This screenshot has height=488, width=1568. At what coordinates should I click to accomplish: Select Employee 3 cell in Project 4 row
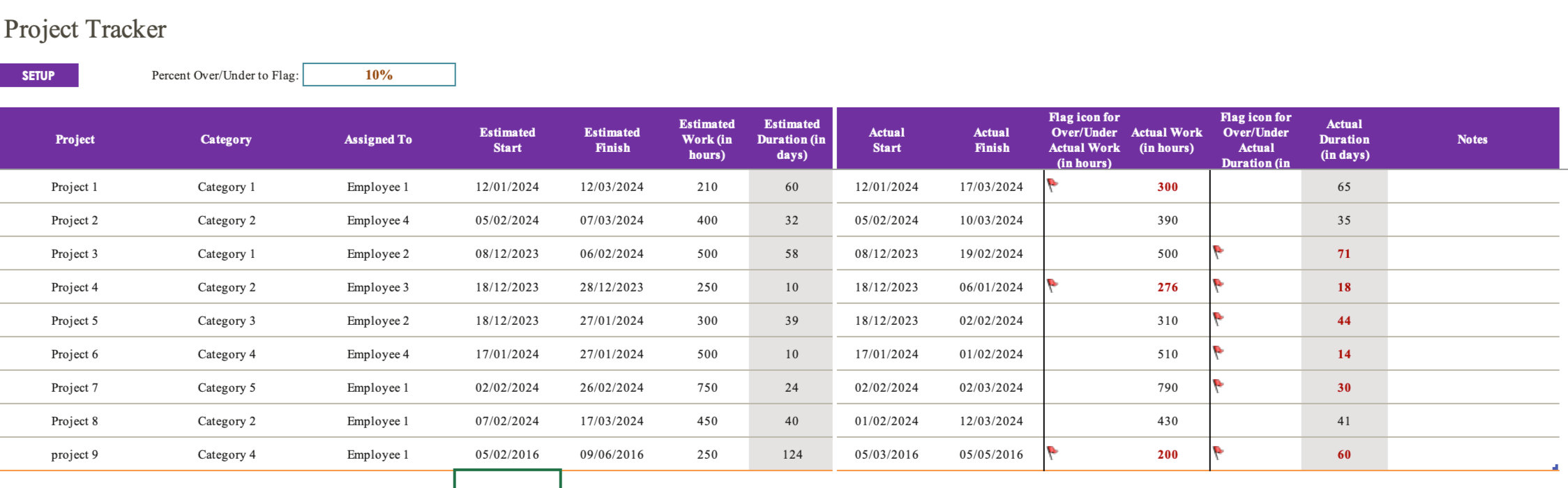pos(378,287)
